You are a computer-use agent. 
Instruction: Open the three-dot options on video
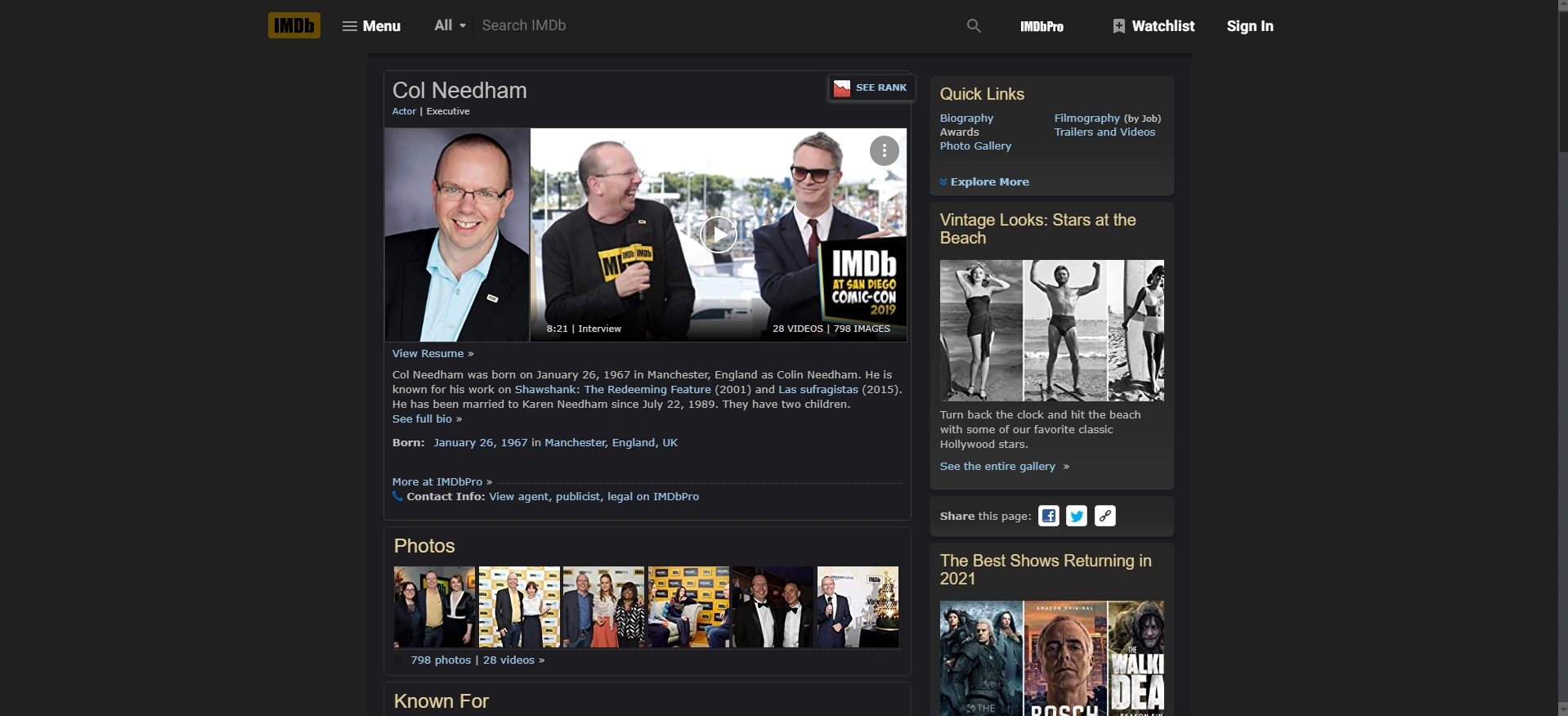(x=884, y=150)
